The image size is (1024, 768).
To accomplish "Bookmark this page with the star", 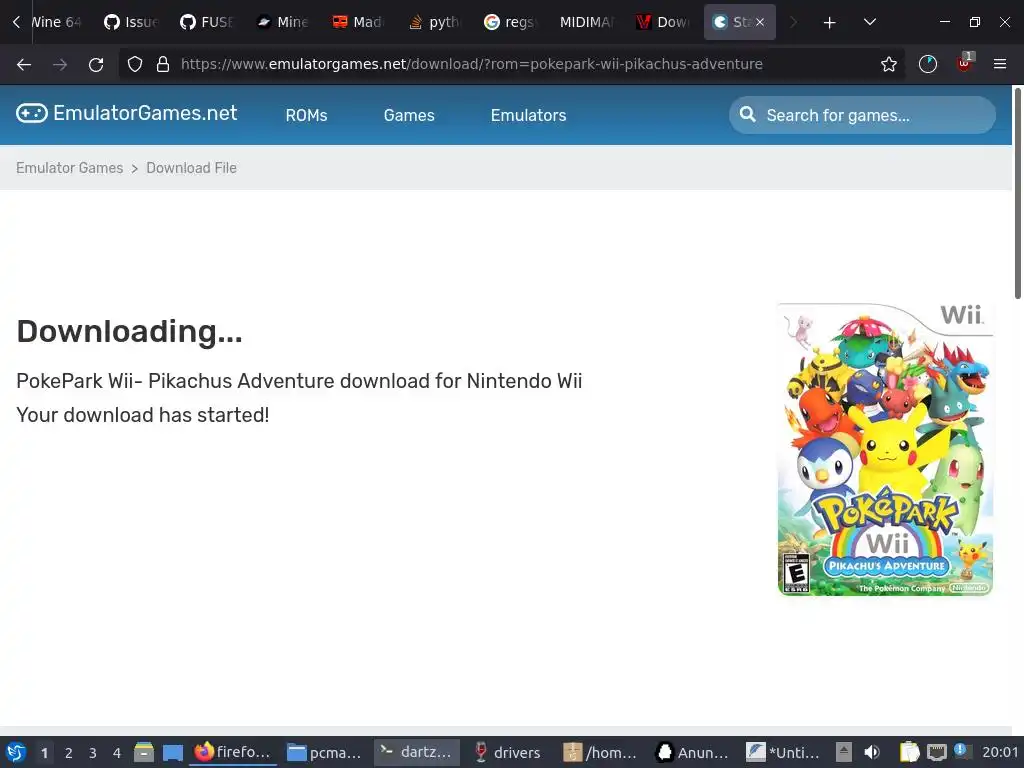I will pos(888,64).
